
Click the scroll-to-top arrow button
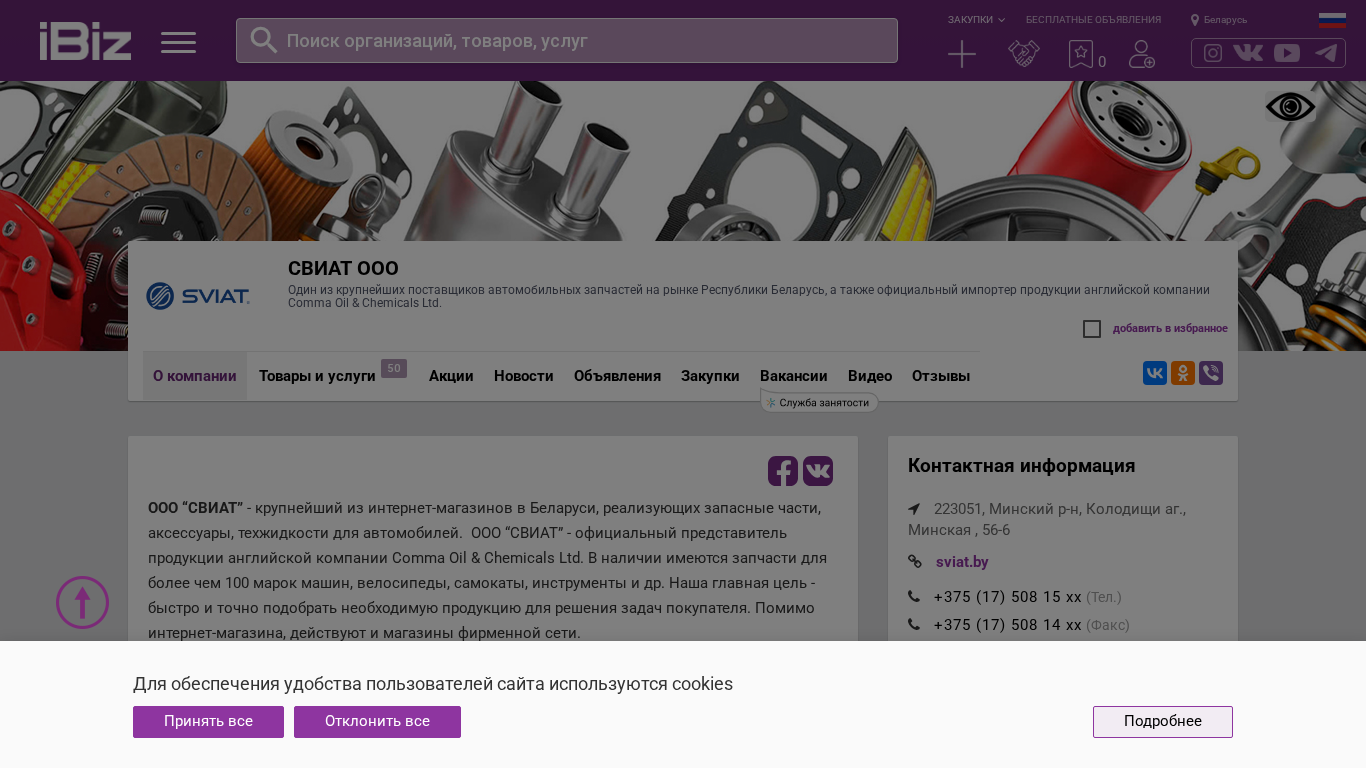click(82, 602)
